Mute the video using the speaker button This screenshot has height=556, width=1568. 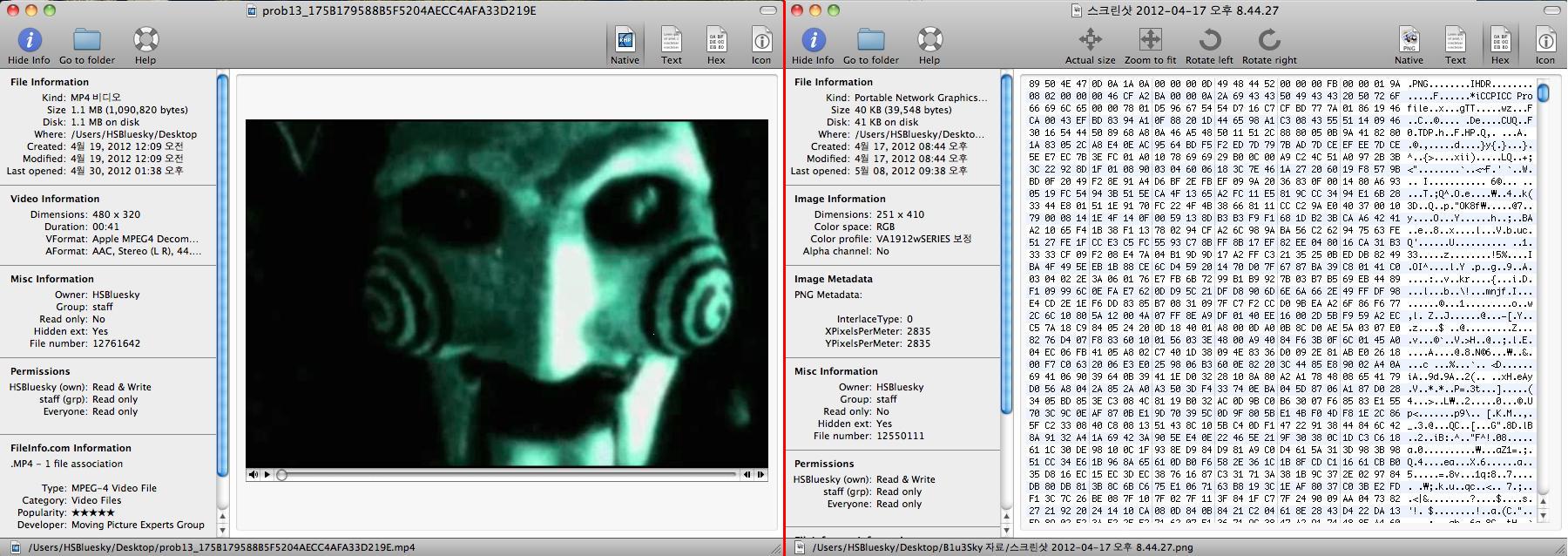(253, 475)
